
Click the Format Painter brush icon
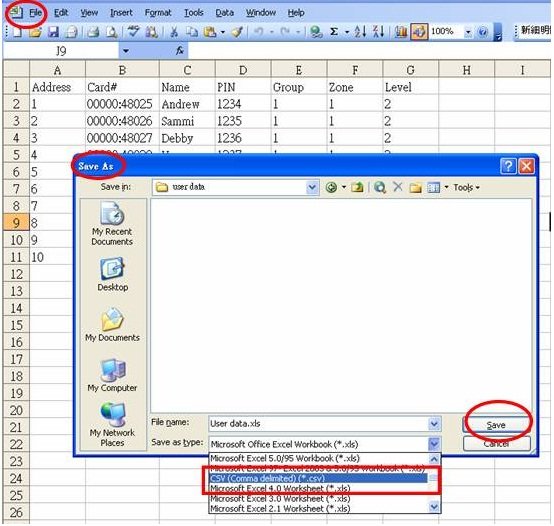point(237,32)
